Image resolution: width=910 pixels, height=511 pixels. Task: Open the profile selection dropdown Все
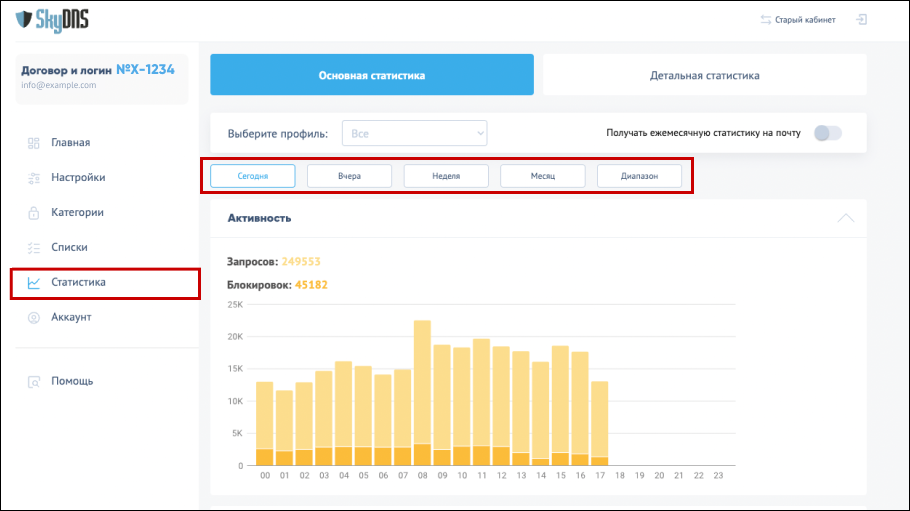coord(414,134)
